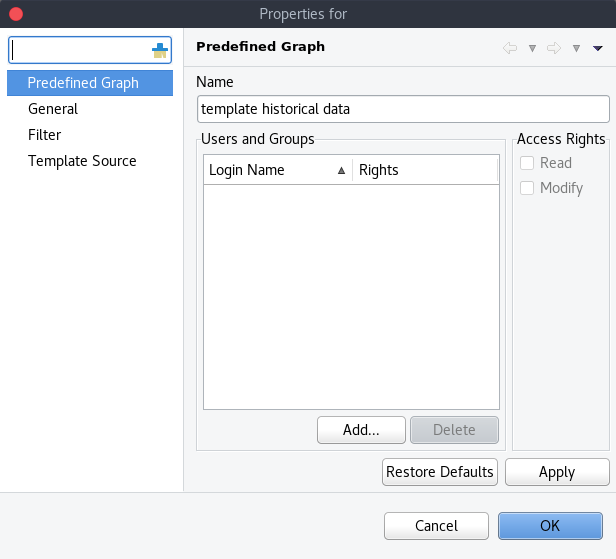The width and height of the screenshot is (616, 559).
Task: Click the back navigation arrow icon
Action: (x=510, y=48)
